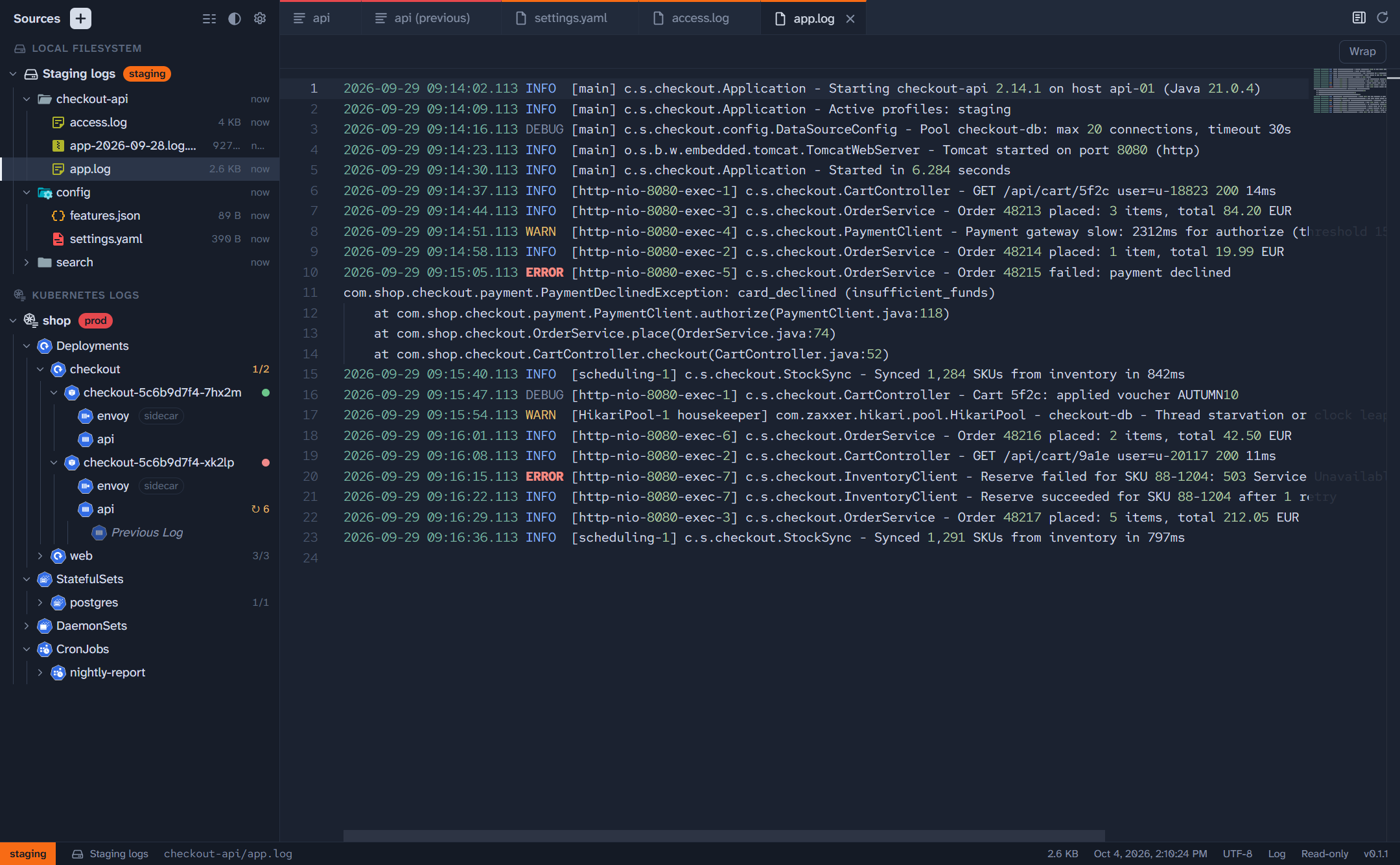Image resolution: width=1400 pixels, height=865 pixels.
Task: Open the Previous Log entry
Action: tap(140, 533)
